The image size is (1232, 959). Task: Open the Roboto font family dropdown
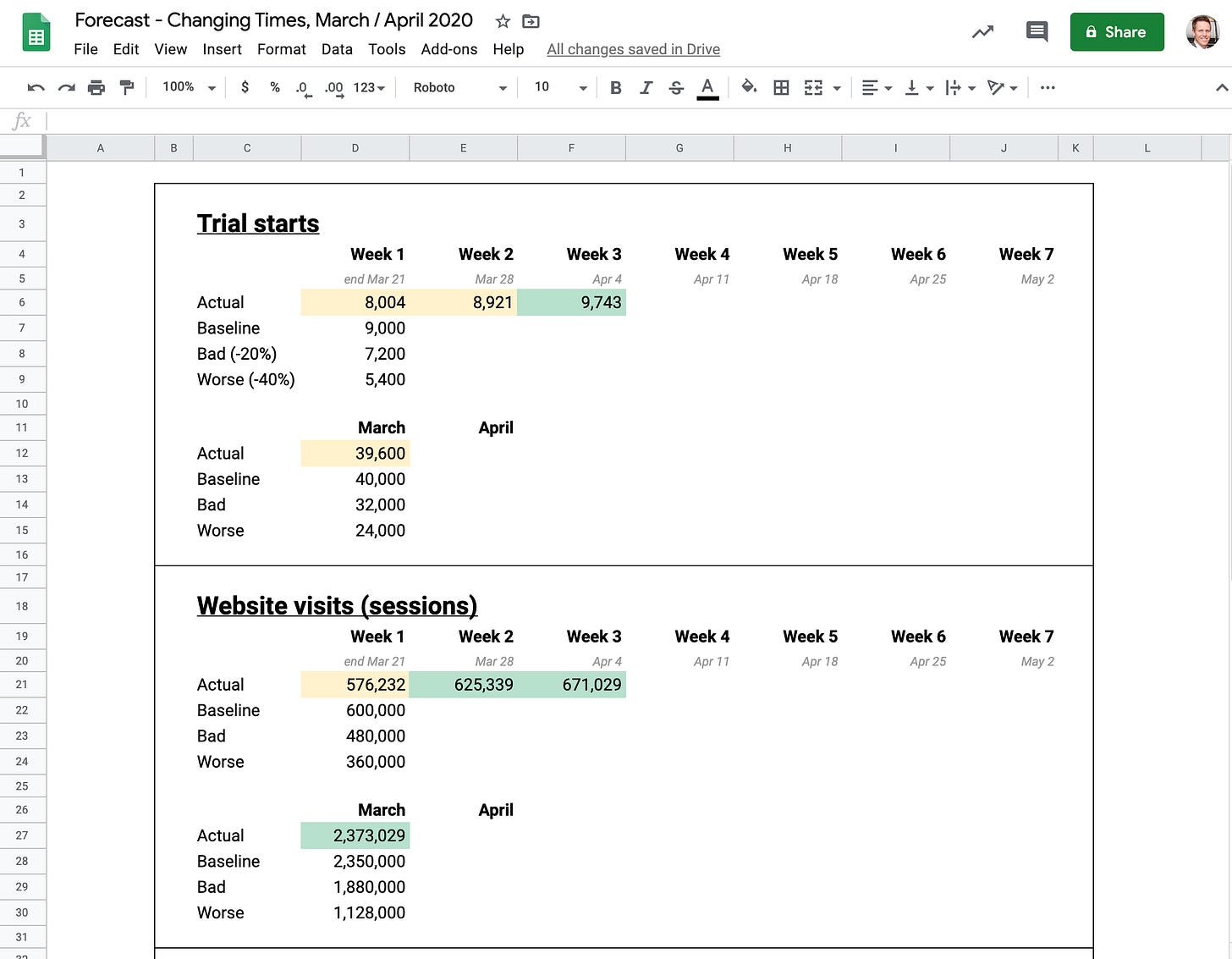click(459, 87)
